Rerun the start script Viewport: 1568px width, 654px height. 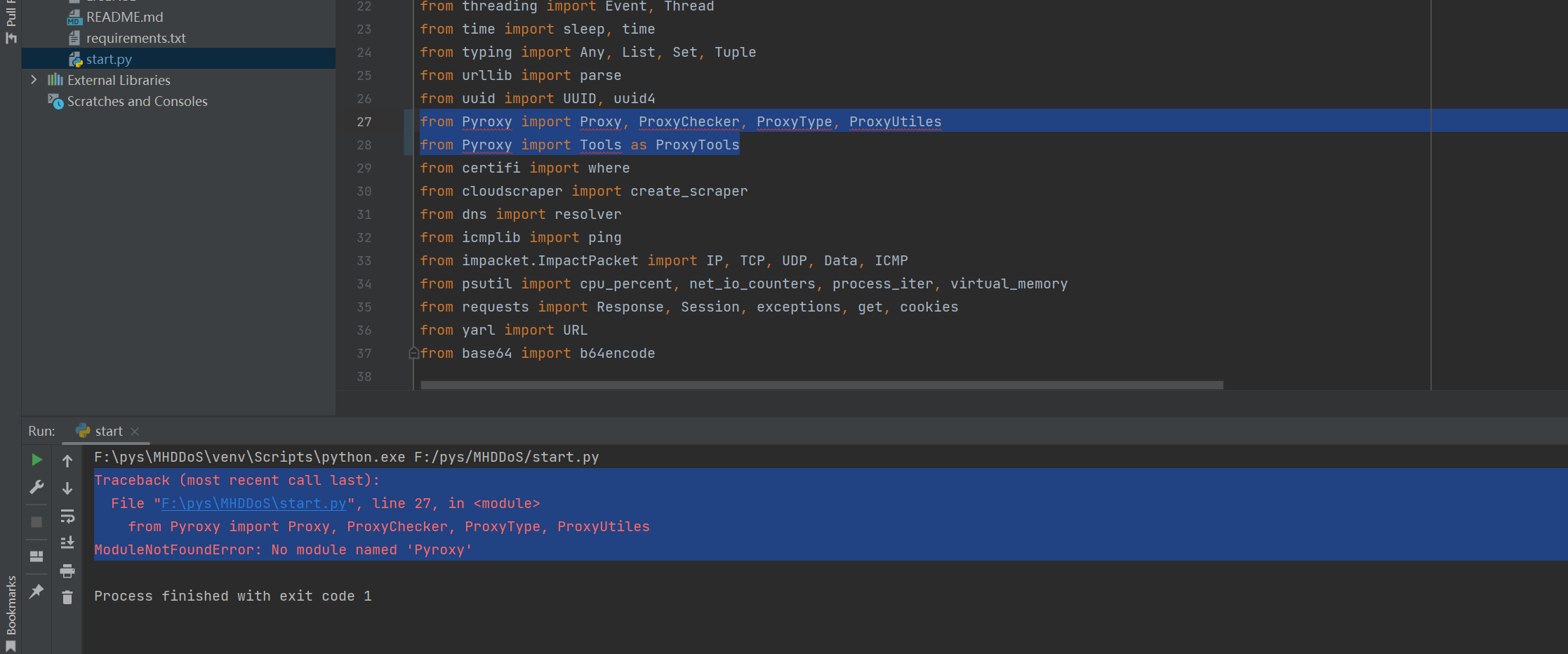coord(37,460)
